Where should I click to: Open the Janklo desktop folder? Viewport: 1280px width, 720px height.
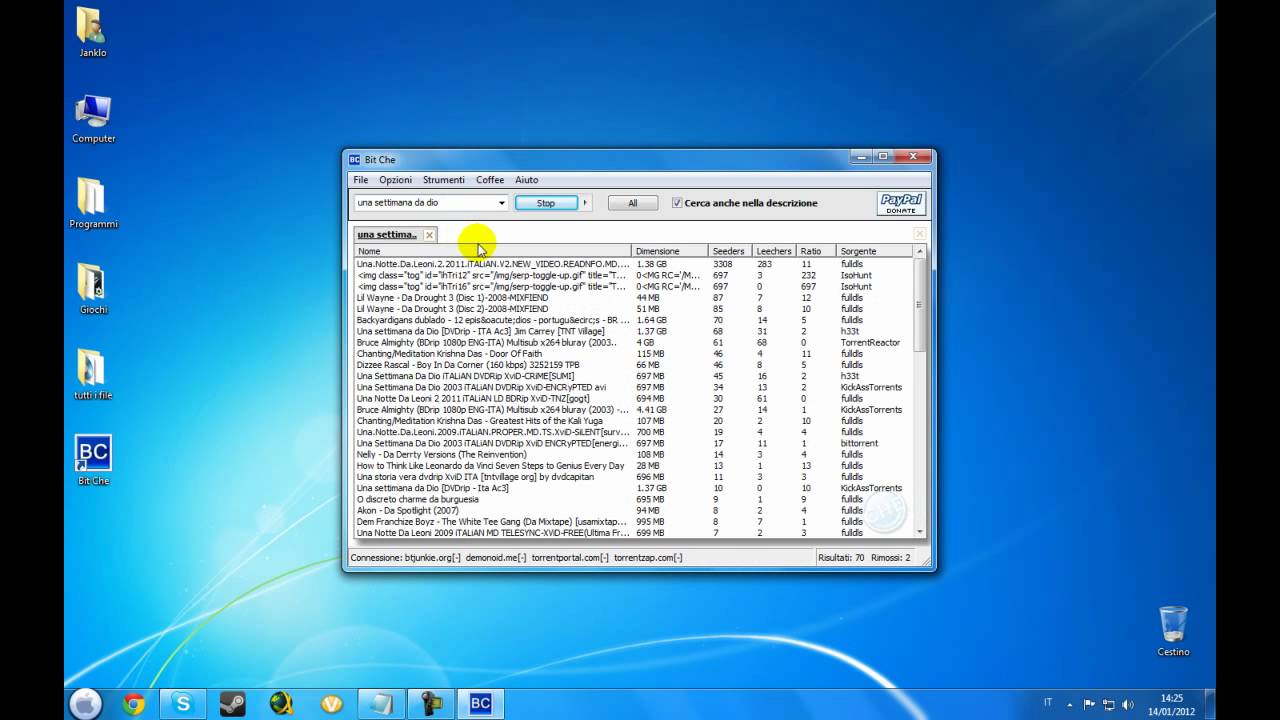[92, 32]
